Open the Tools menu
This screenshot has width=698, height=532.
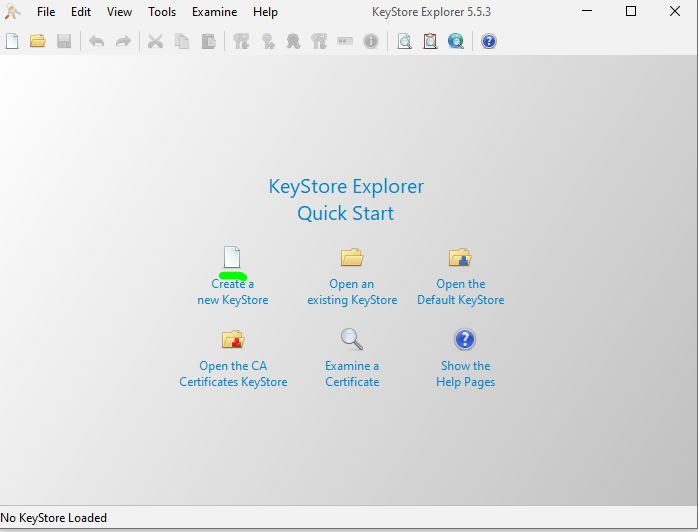point(162,12)
